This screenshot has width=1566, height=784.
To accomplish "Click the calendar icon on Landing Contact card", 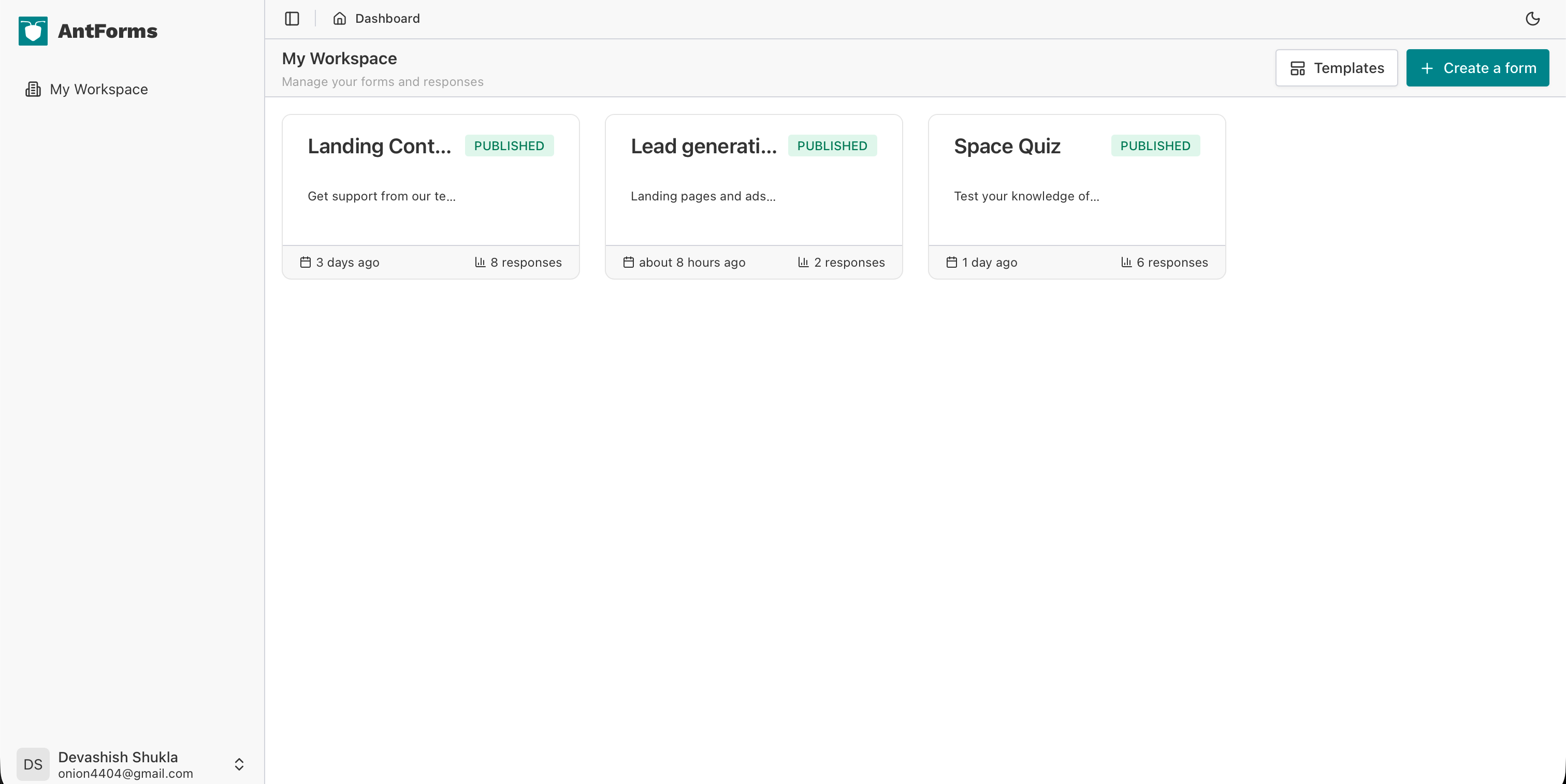I will click(x=304, y=262).
